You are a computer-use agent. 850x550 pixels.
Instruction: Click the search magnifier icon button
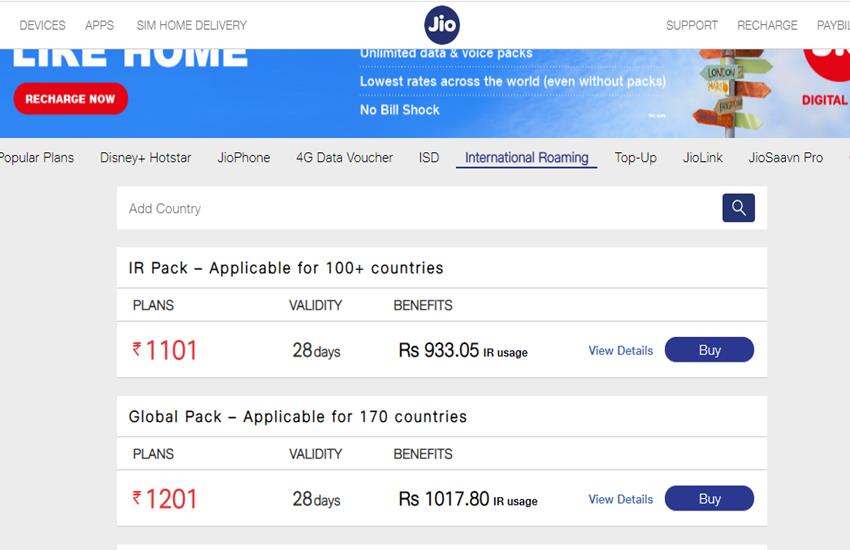click(x=738, y=208)
